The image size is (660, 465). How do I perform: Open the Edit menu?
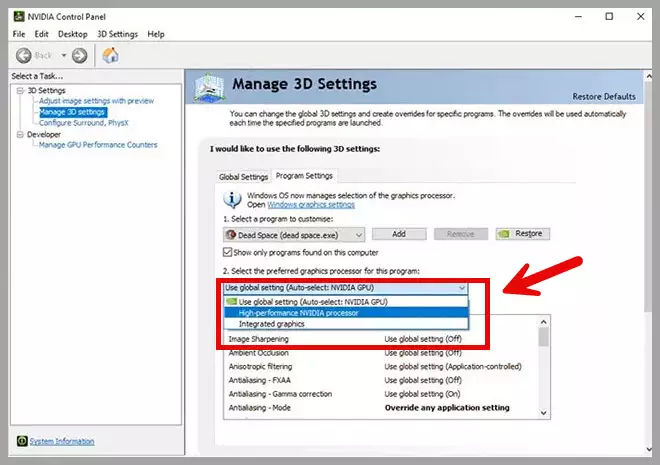tap(41, 34)
